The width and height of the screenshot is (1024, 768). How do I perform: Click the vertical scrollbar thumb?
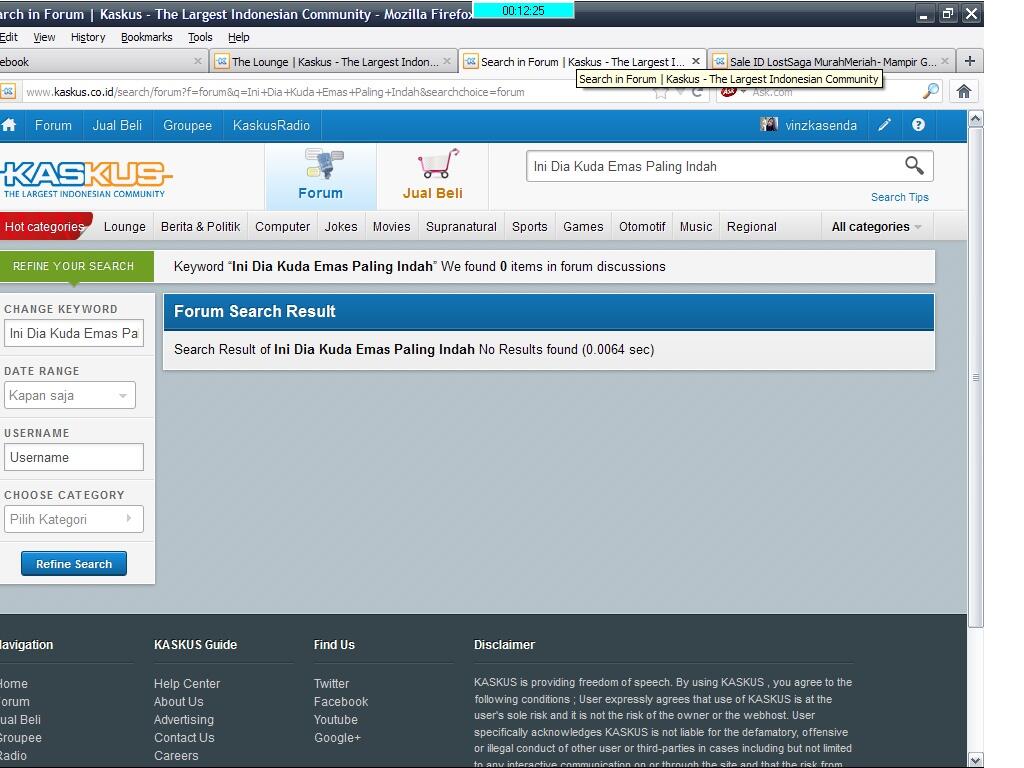coord(976,377)
